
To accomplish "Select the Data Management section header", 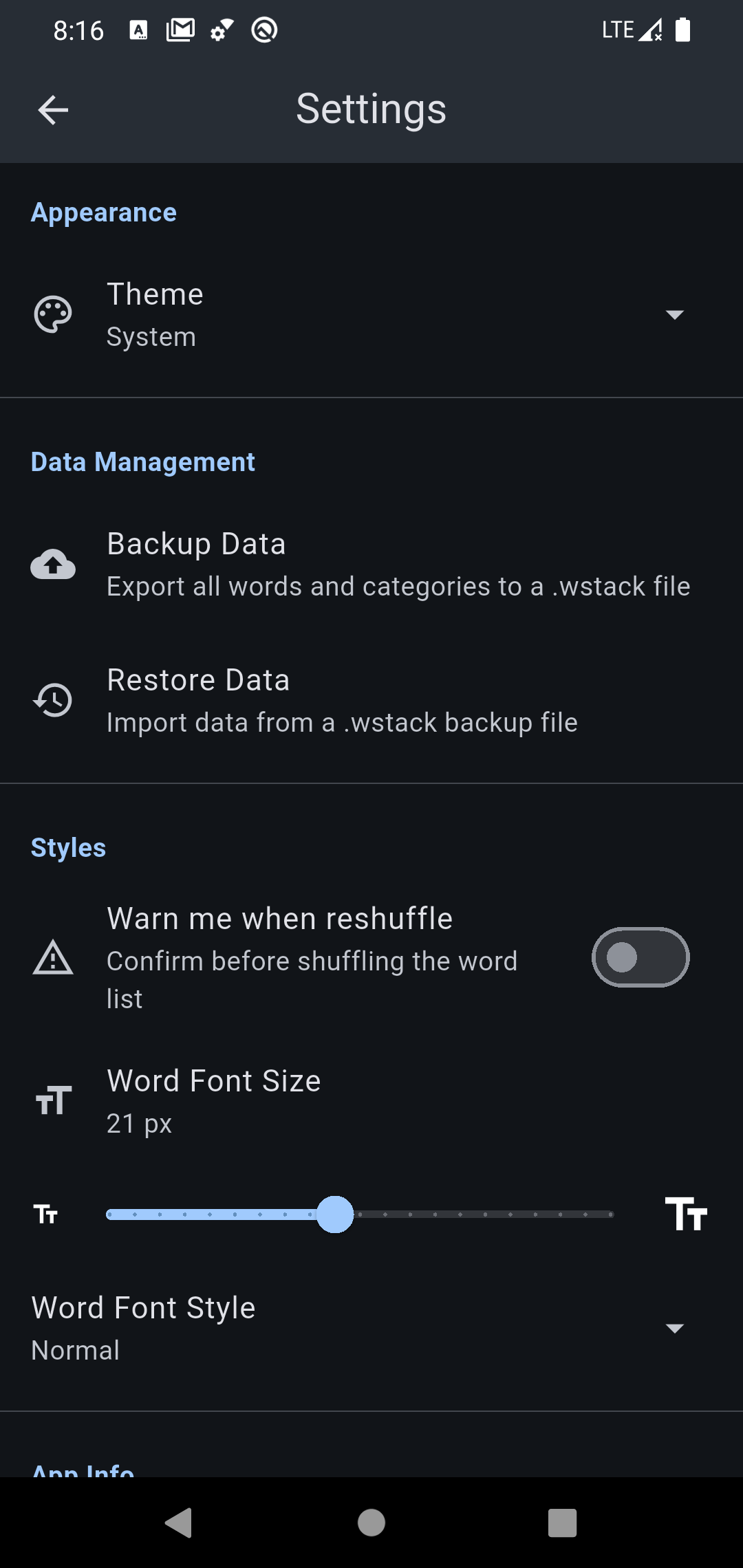I will pyautogui.click(x=142, y=461).
